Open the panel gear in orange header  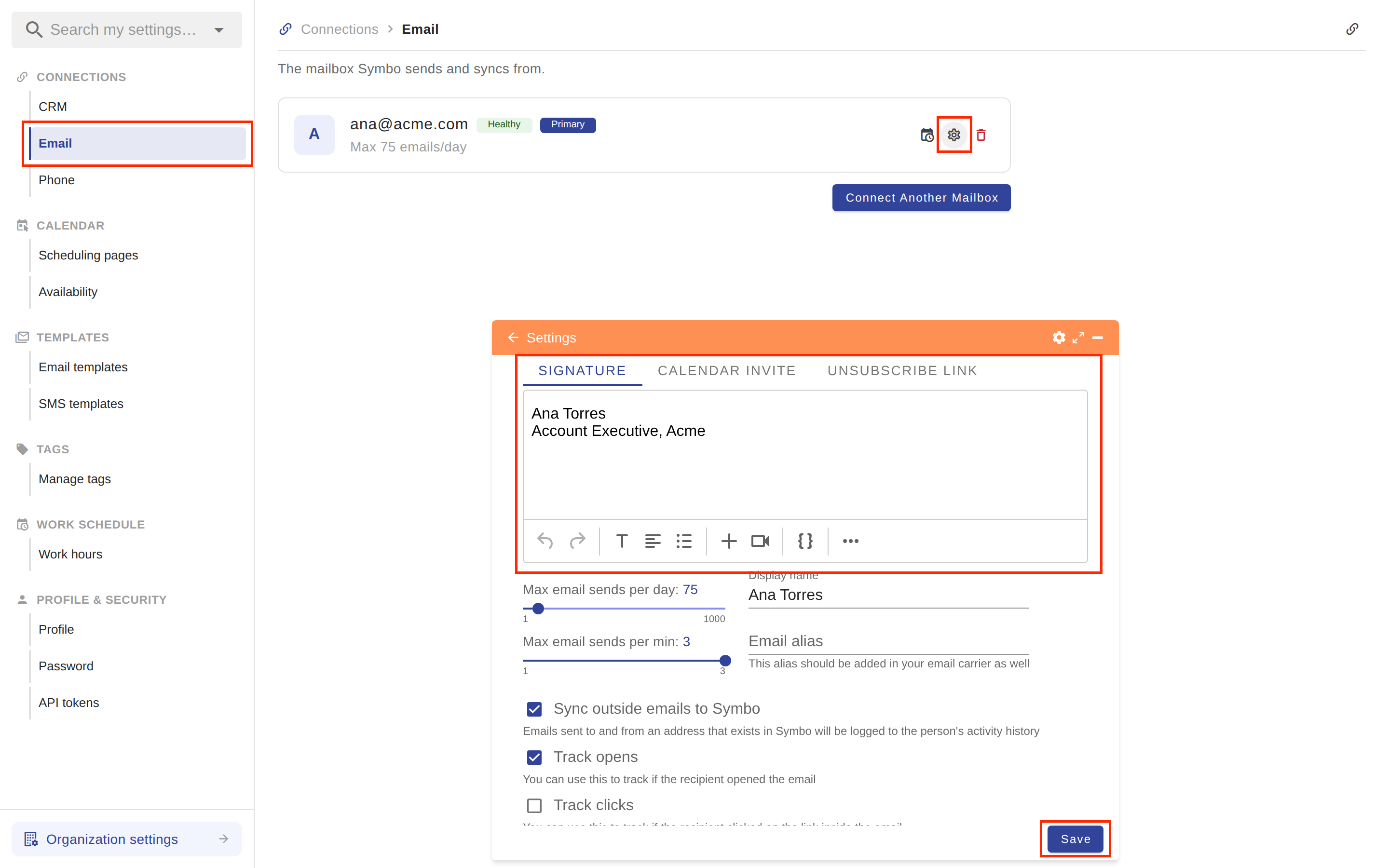pyautogui.click(x=1059, y=338)
